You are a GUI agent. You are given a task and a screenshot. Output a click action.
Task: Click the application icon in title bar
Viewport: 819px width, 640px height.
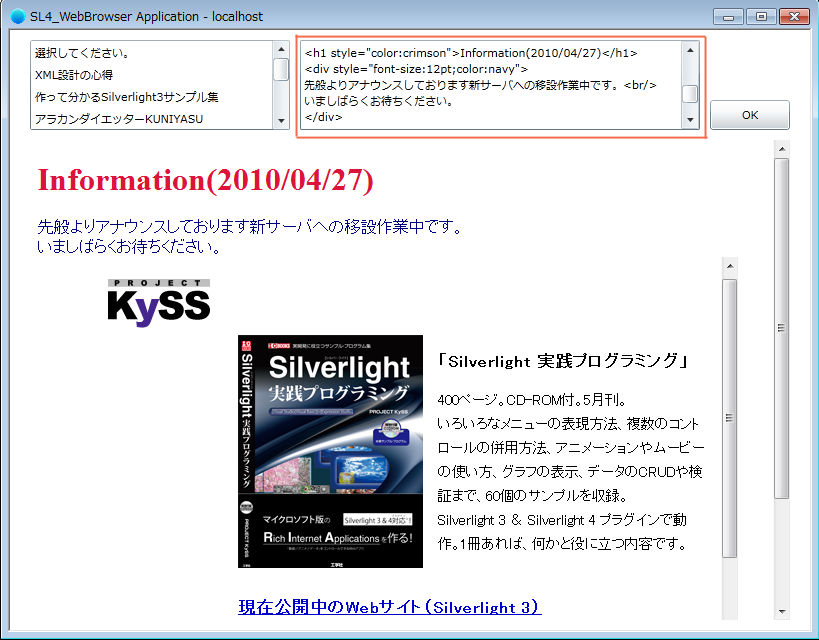pyautogui.click(x=18, y=17)
